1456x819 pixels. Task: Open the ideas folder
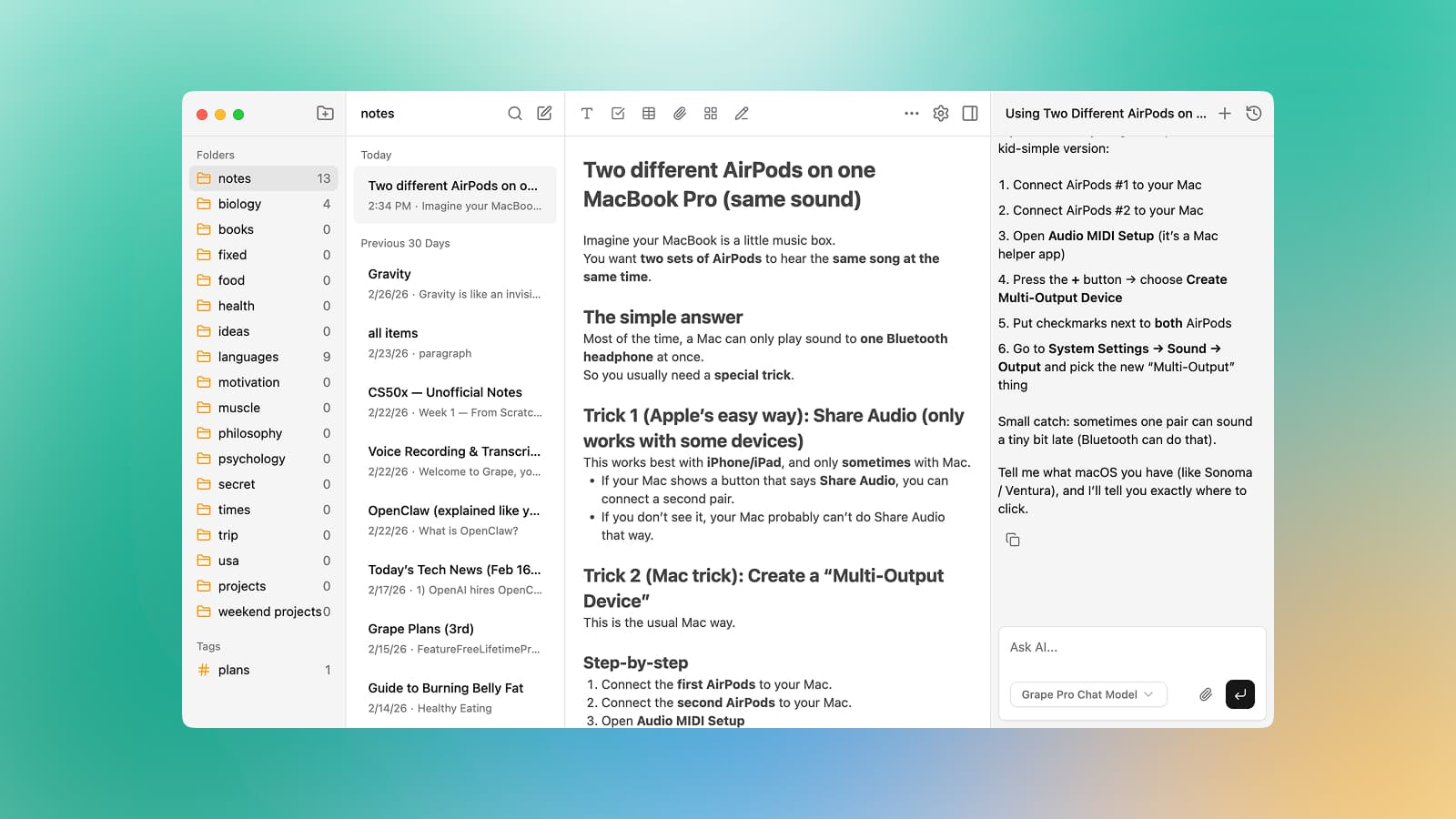(264, 331)
